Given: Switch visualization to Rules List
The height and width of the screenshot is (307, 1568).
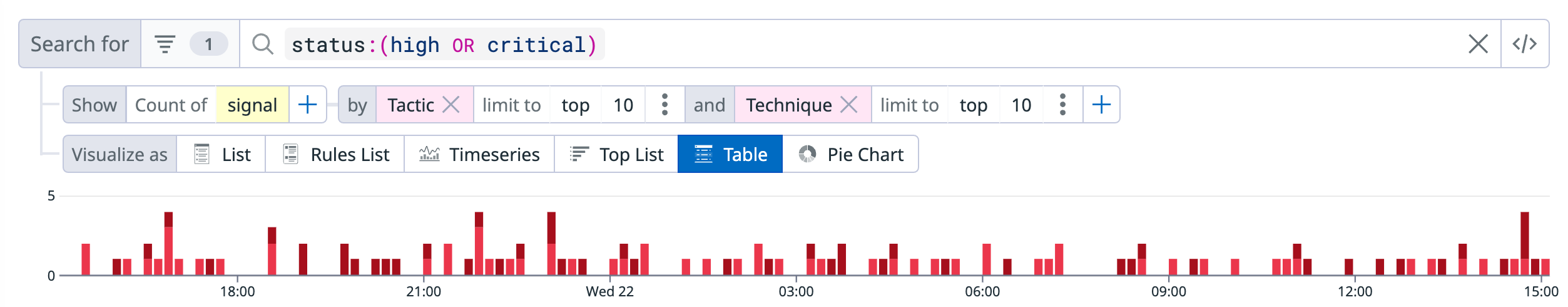Looking at the screenshot, I should click(x=335, y=154).
